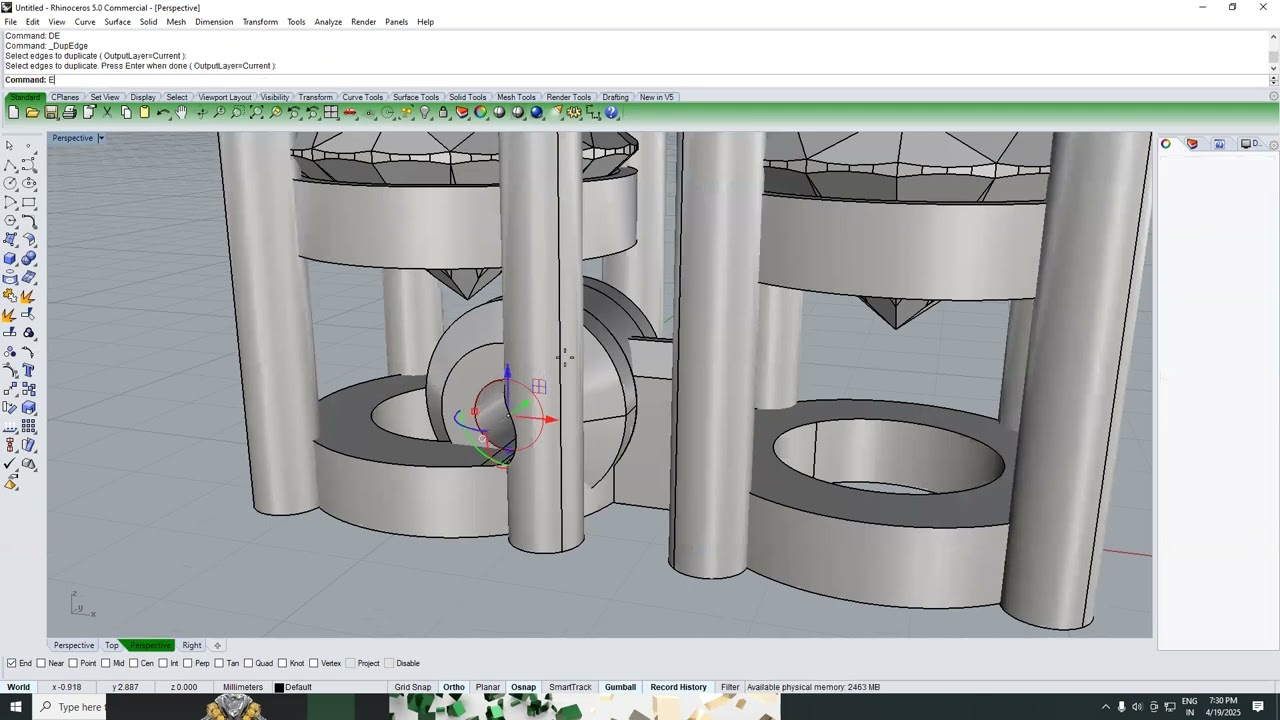This screenshot has width=1280, height=720.
Task: Click the Windows Start button
Action: (x=16, y=707)
